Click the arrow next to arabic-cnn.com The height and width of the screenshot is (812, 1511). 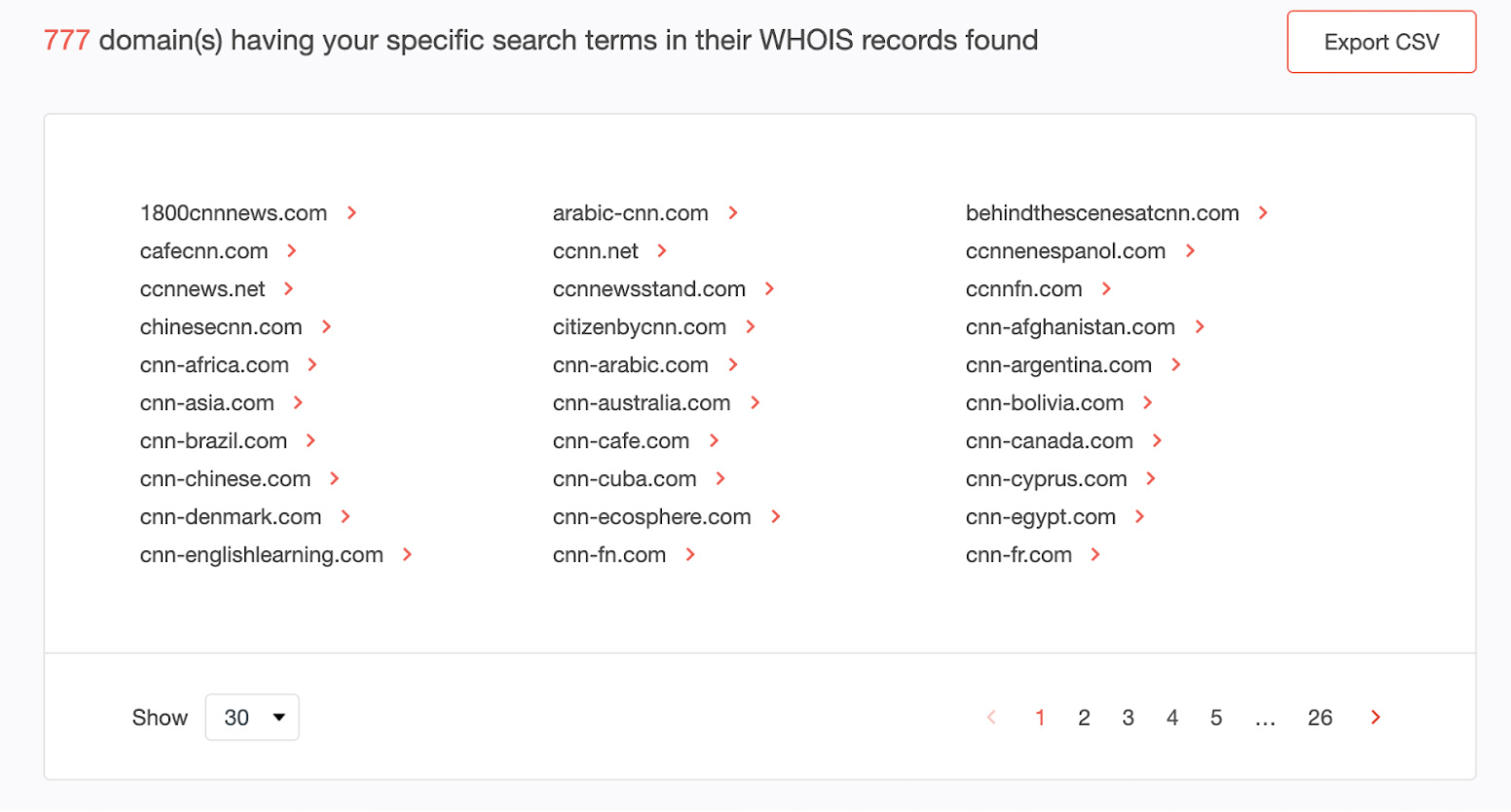[x=733, y=213]
